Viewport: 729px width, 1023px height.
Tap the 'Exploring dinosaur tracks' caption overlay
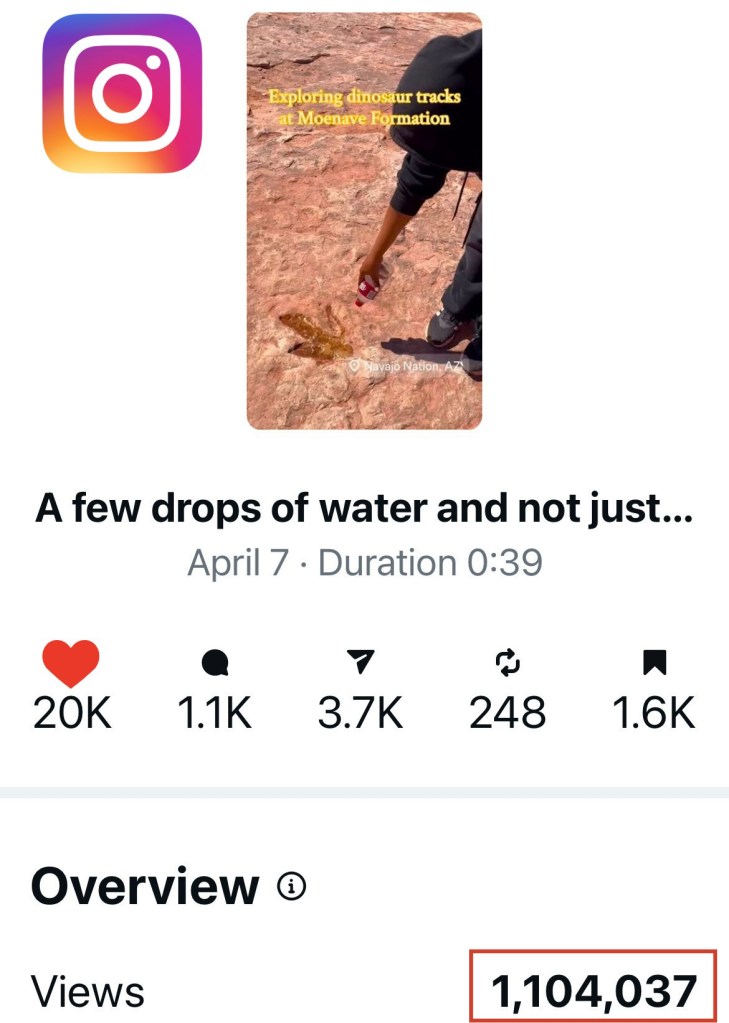tap(365, 107)
